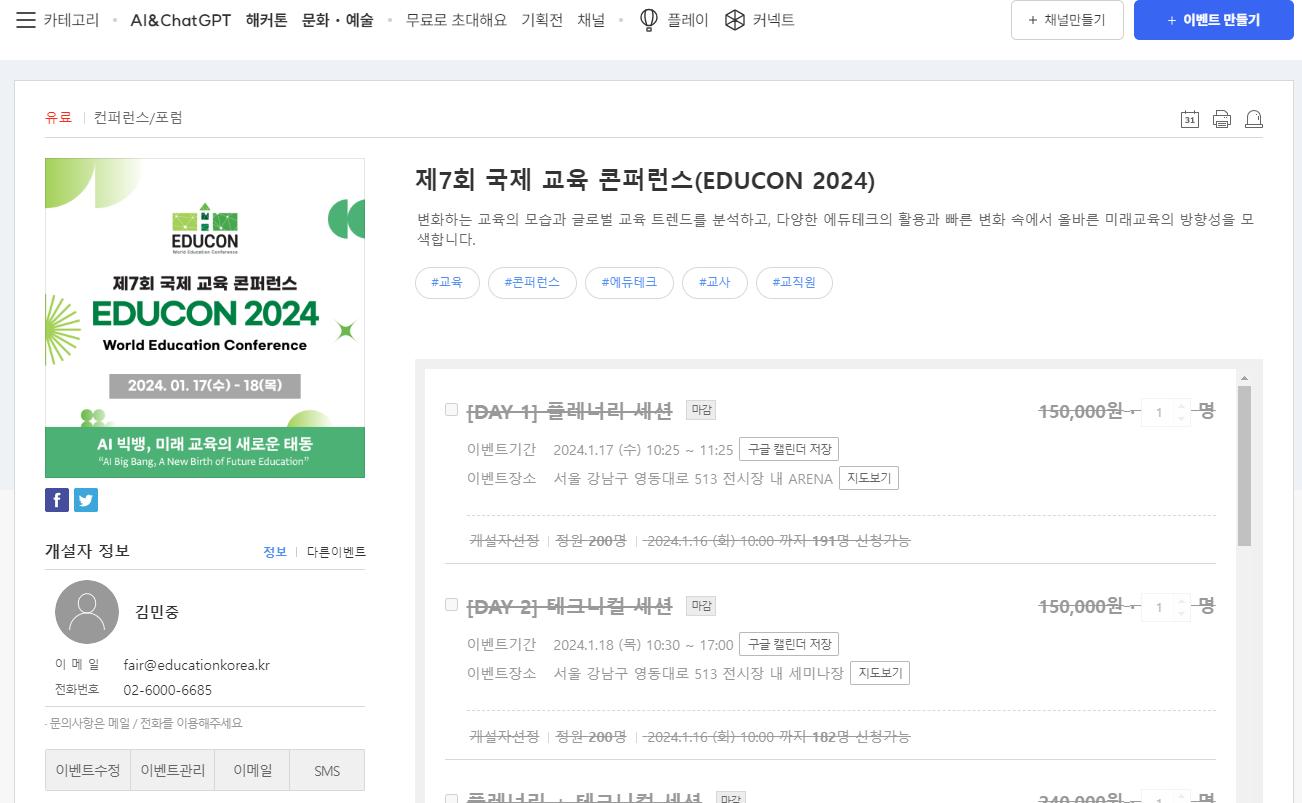Increase the DAY 2 session ticket quantity
The height and width of the screenshot is (803, 1302).
(1182, 602)
